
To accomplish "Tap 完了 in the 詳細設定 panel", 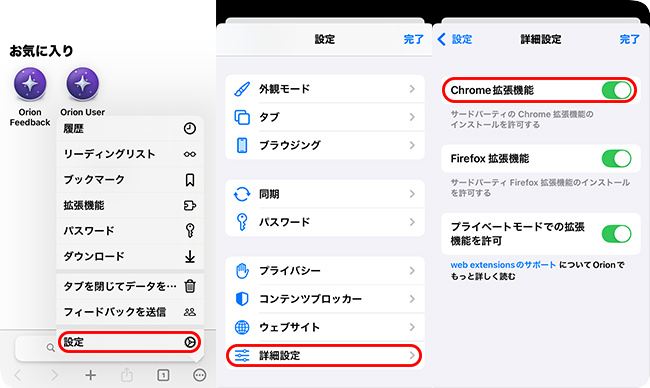I will (x=630, y=39).
